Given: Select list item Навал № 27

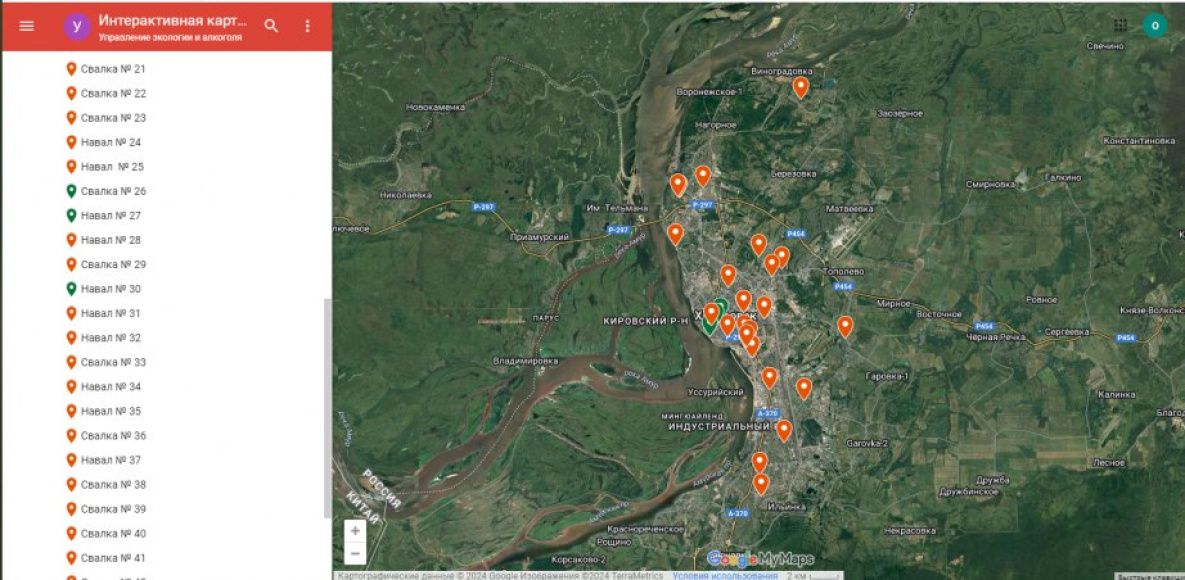Looking at the screenshot, I should coord(110,216).
